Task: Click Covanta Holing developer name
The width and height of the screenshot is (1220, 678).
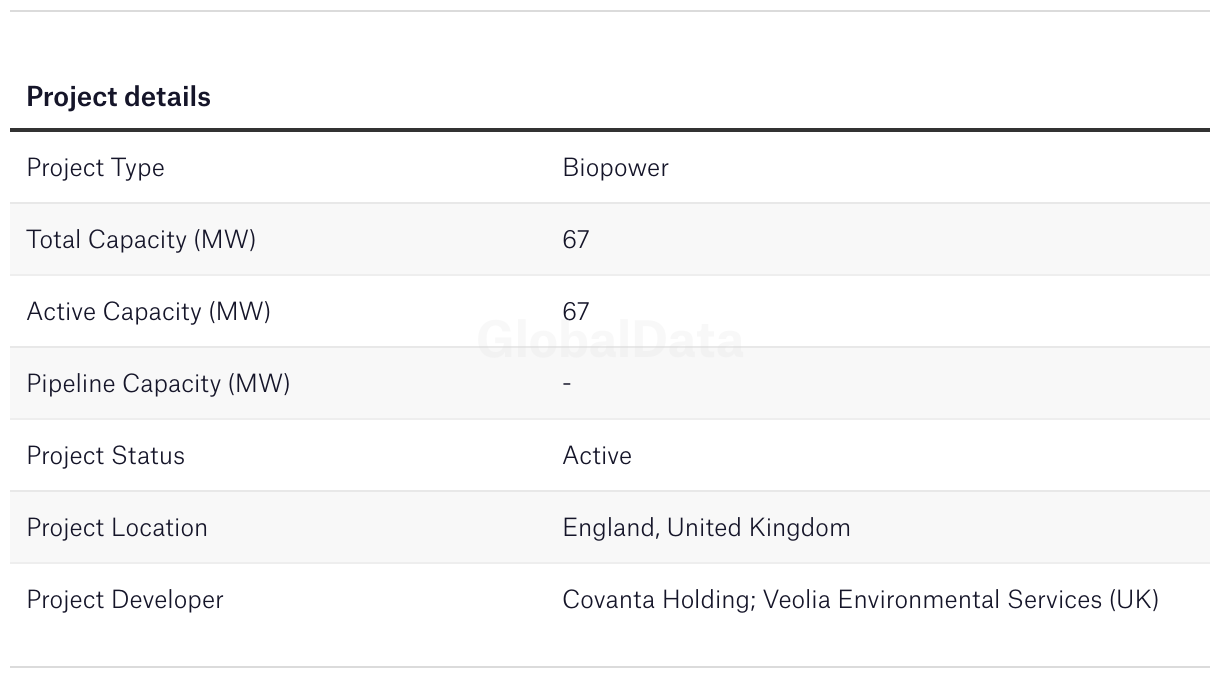Action: 657,600
